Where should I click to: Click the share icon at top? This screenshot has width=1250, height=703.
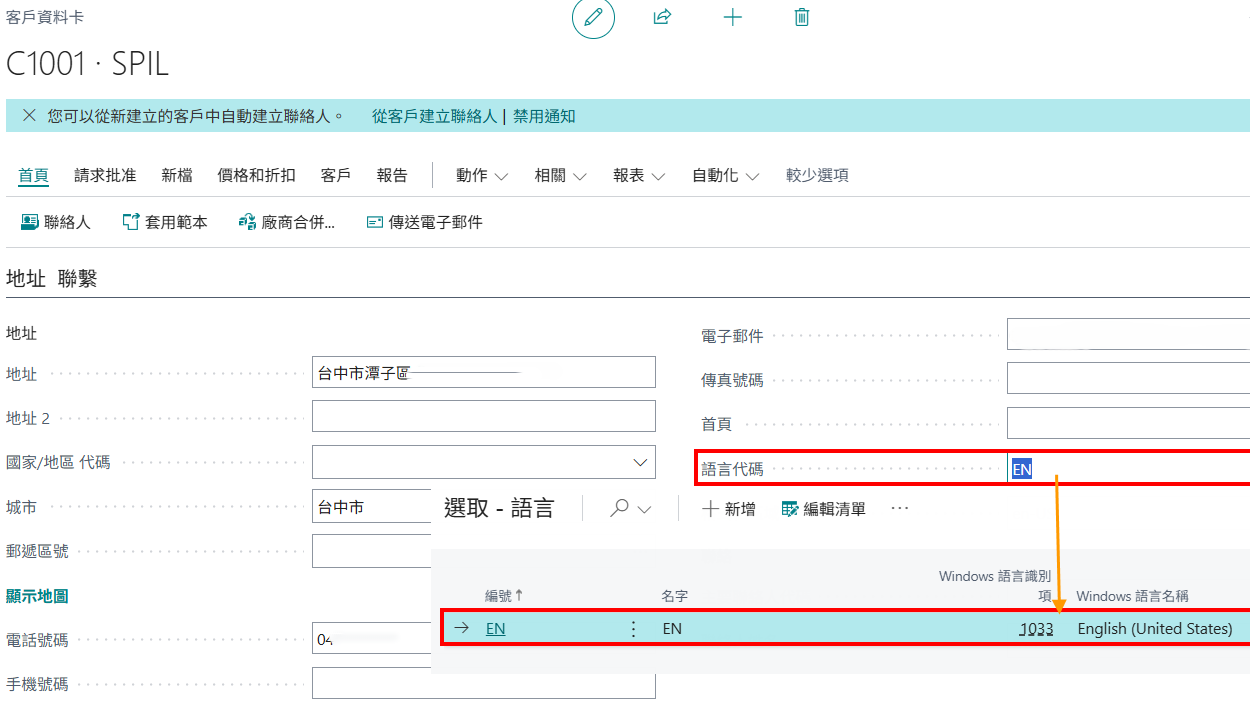point(662,17)
